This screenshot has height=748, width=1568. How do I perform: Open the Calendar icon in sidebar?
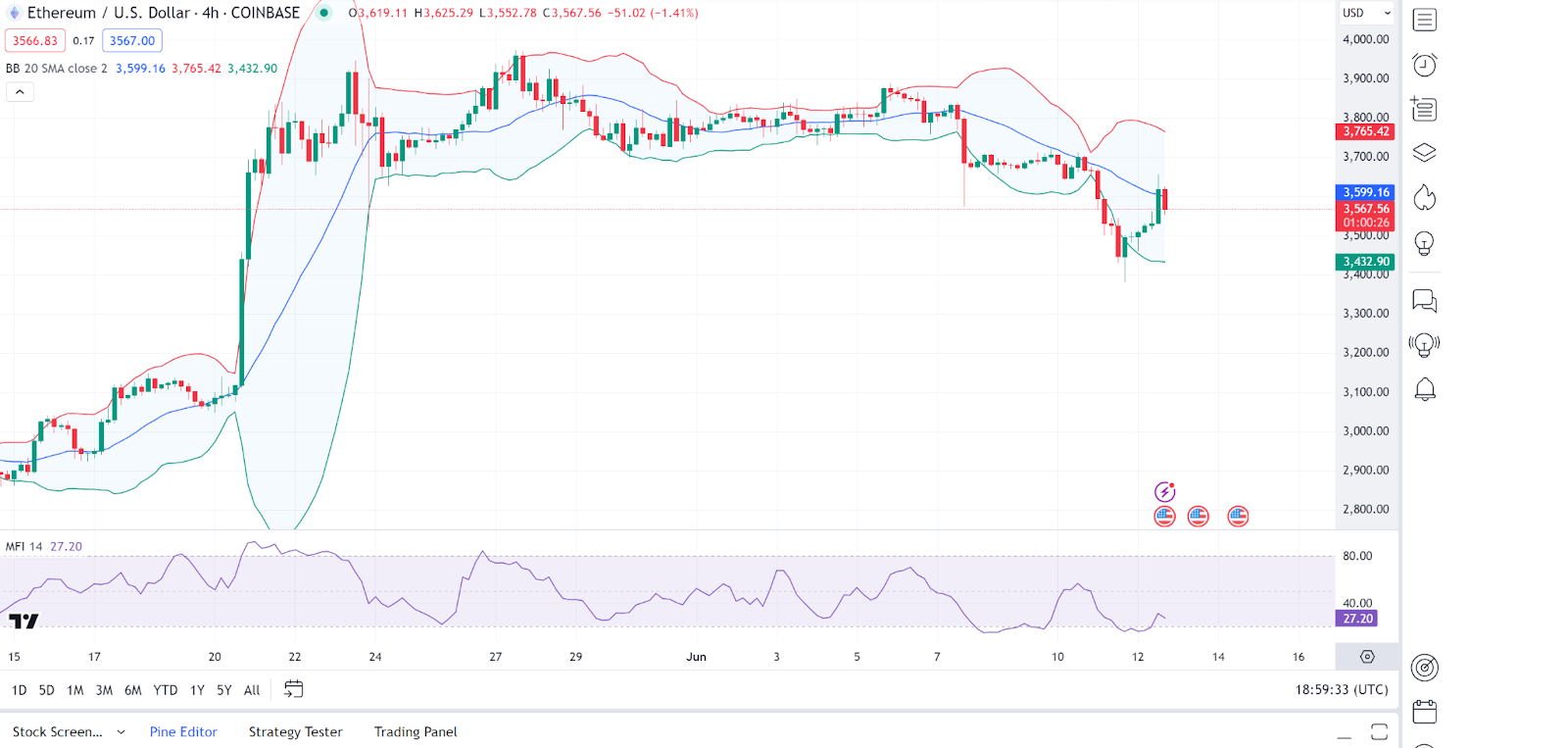pos(1424,712)
